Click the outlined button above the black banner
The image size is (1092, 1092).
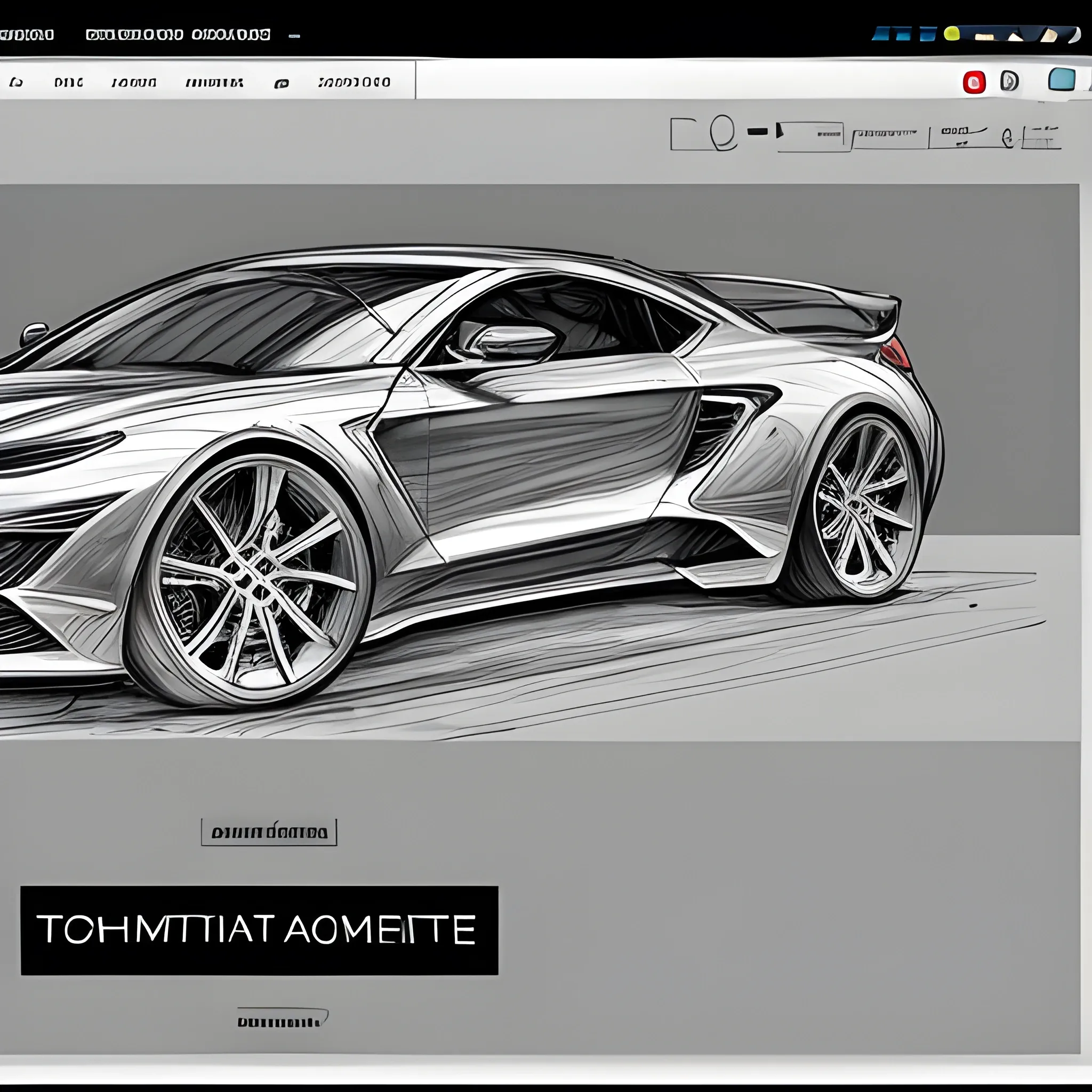pyautogui.click(x=269, y=832)
